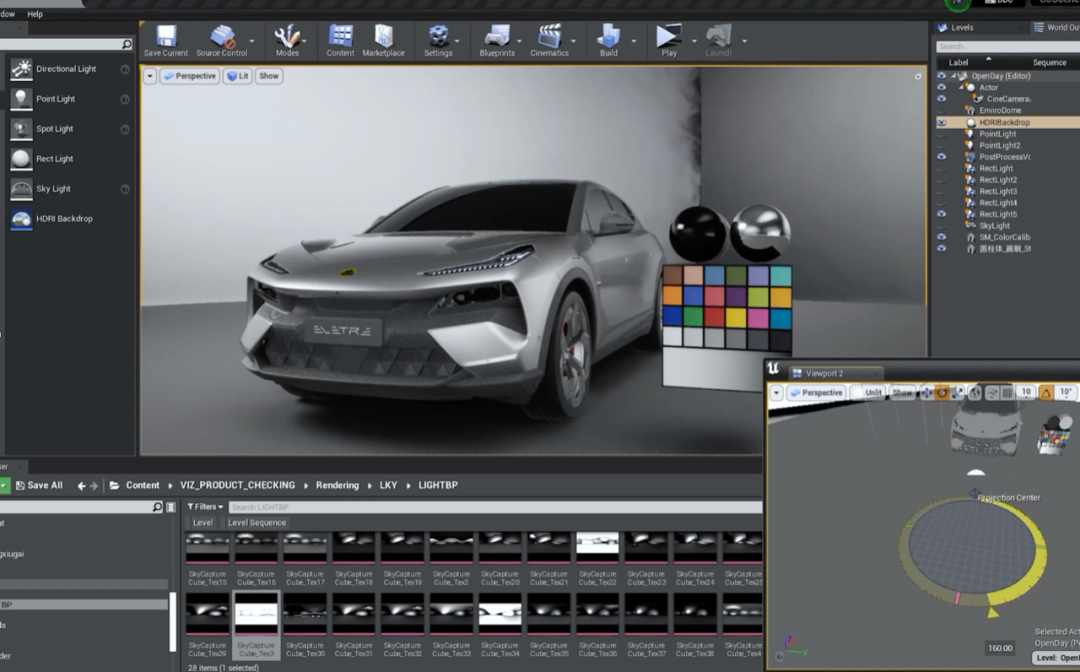Toggle visibility eye for HDRIBackdrop
Image resolution: width=1080 pixels, height=672 pixels.
coord(941,122)
